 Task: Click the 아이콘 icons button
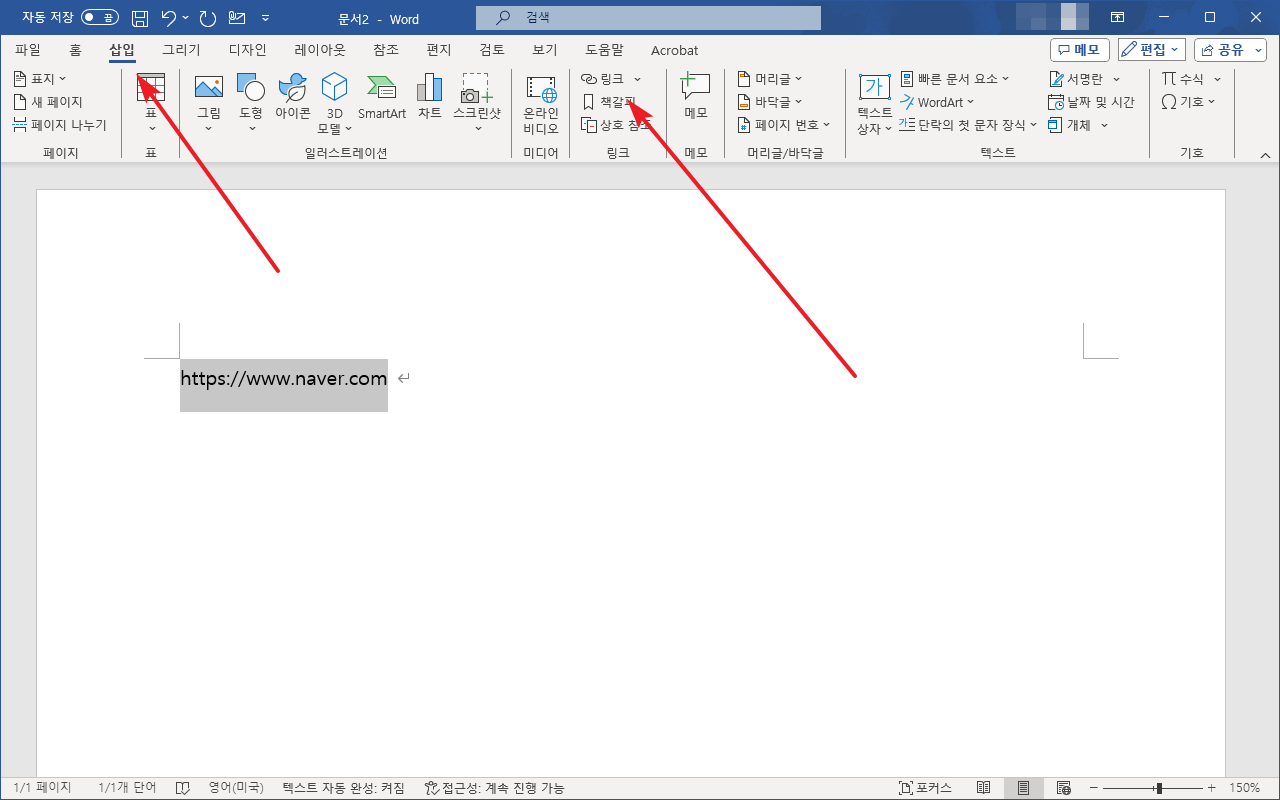[x=293, y=97]
